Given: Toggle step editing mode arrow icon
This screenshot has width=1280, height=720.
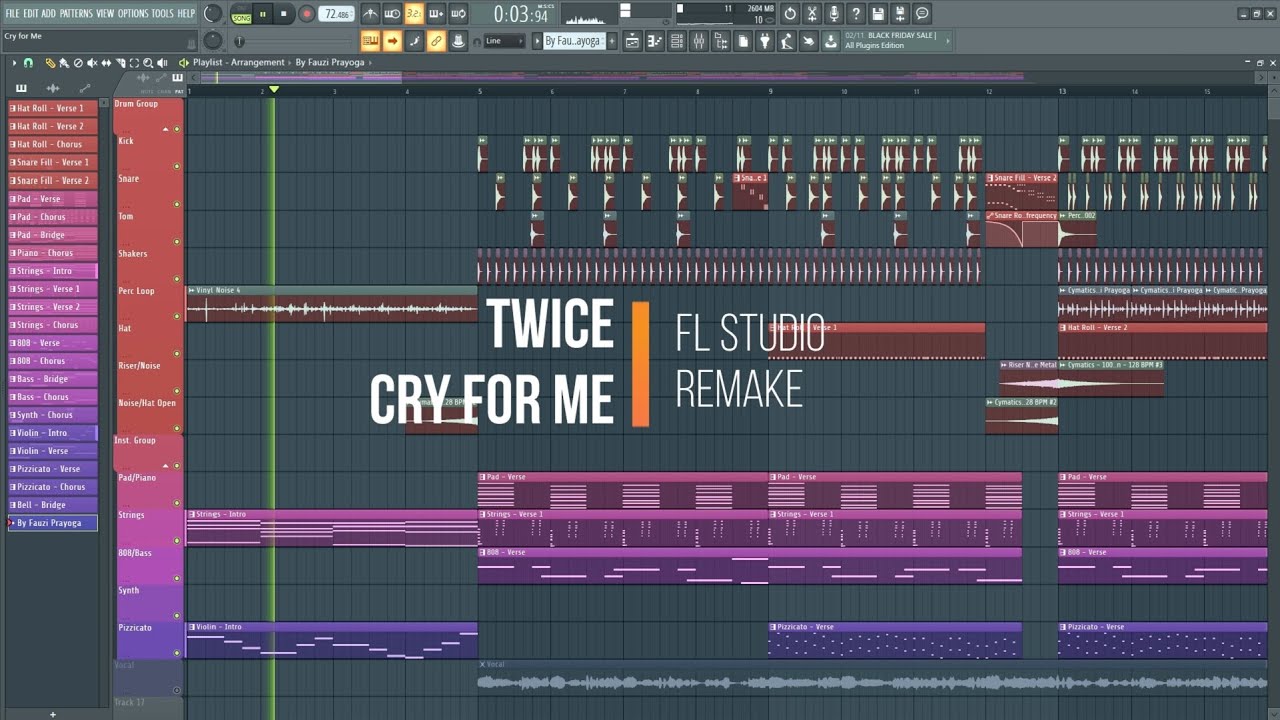Looking at the screenshot, I should tap(392, 41).
